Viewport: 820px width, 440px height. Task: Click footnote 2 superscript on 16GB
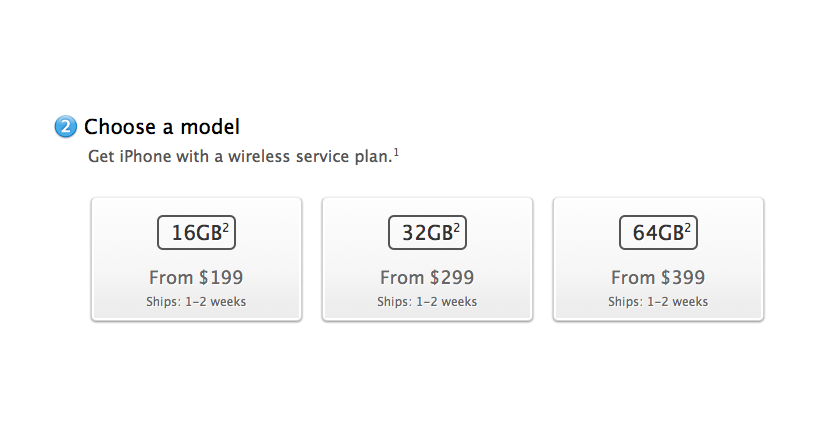tap(226, 228)
